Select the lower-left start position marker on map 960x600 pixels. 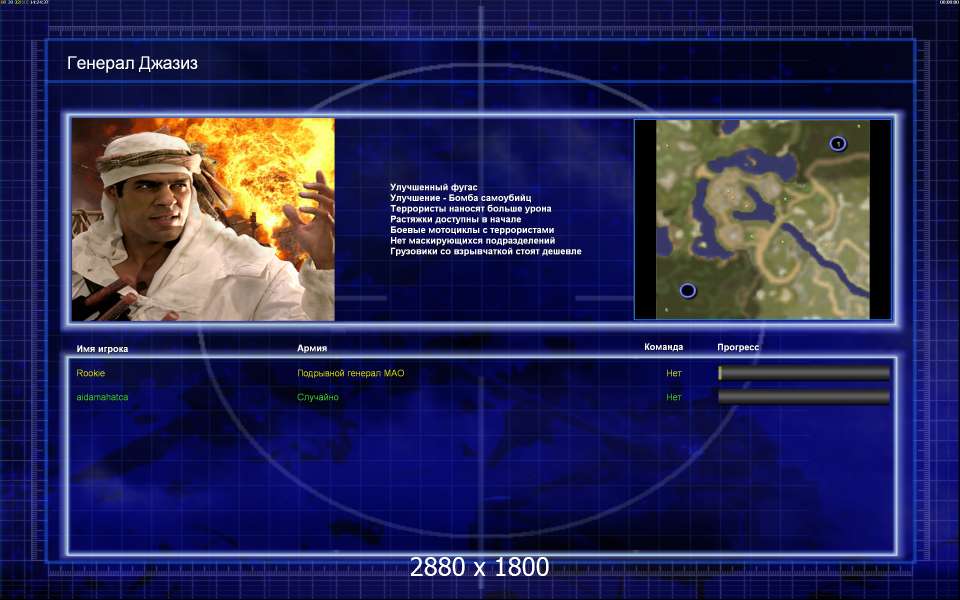(x=688, y=290)
